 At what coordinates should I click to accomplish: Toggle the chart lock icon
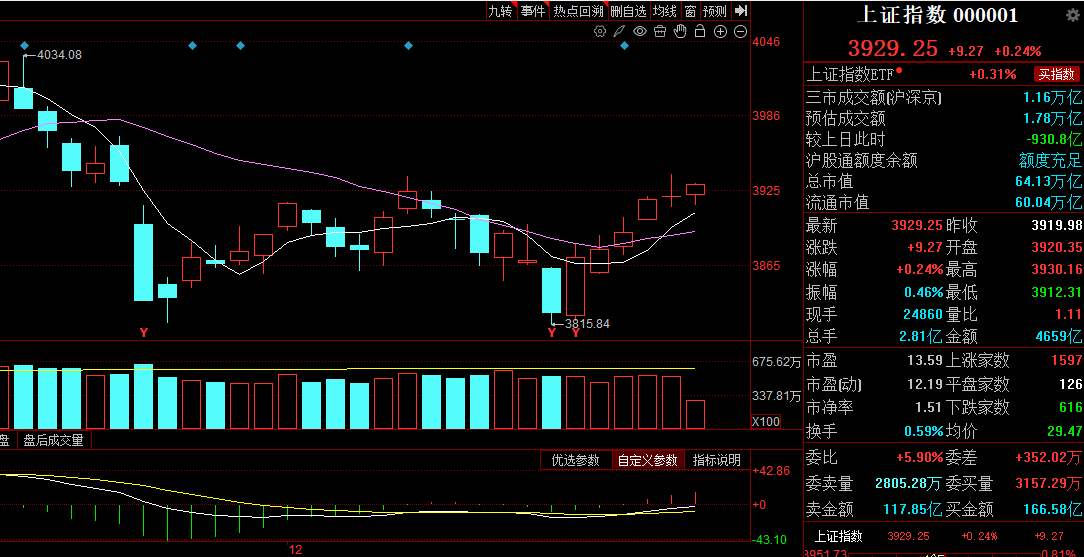700,32
